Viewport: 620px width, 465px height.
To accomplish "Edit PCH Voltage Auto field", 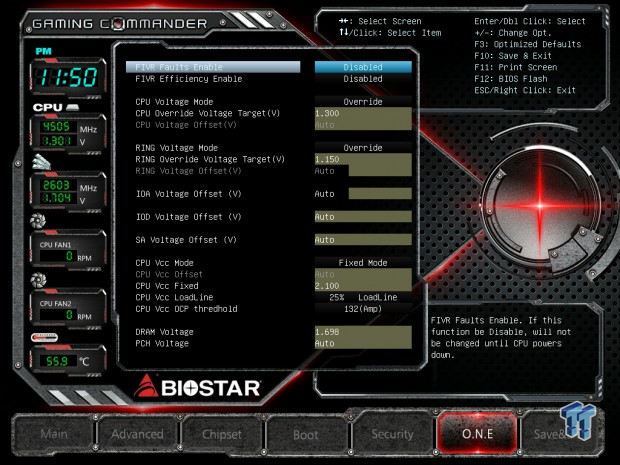I will point(363,343).
